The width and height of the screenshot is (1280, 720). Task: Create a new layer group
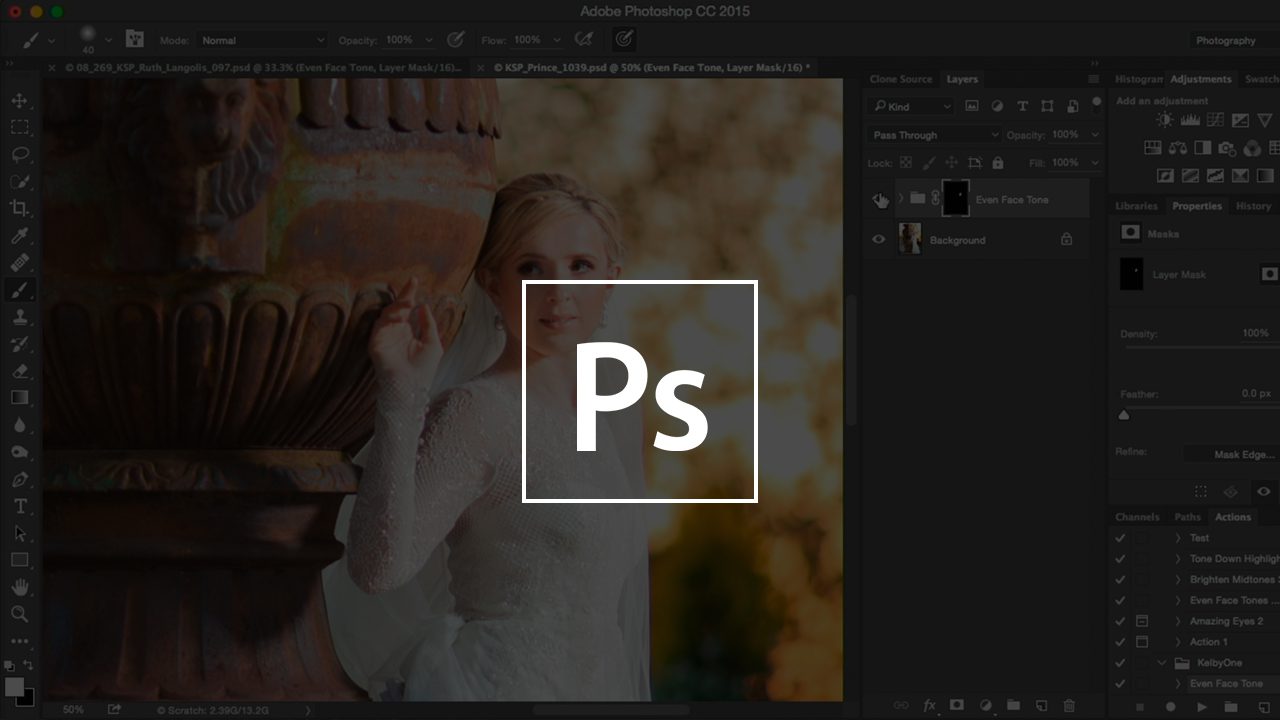(x=1013, y=705)
